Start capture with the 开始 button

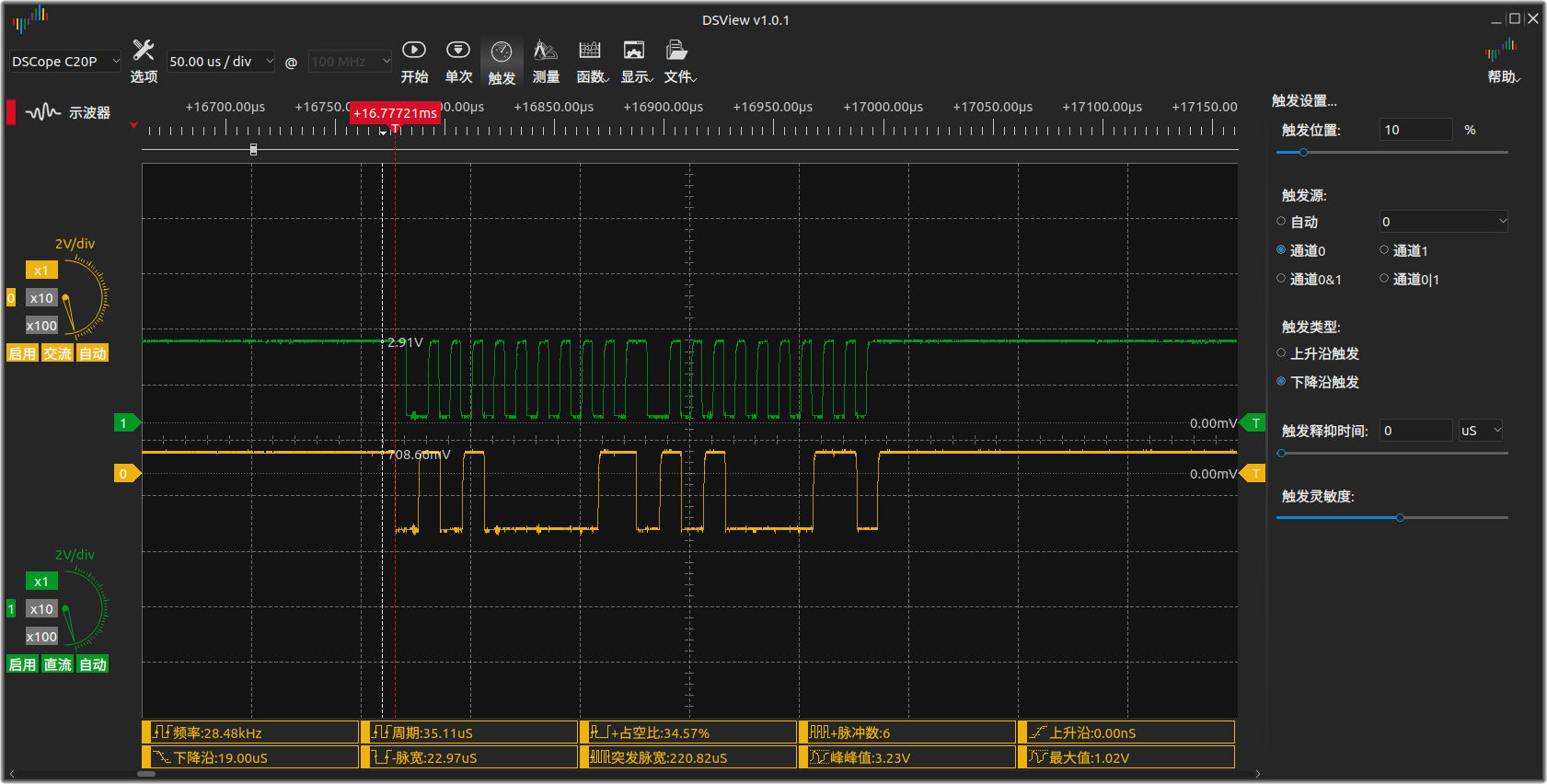point(414,62)
